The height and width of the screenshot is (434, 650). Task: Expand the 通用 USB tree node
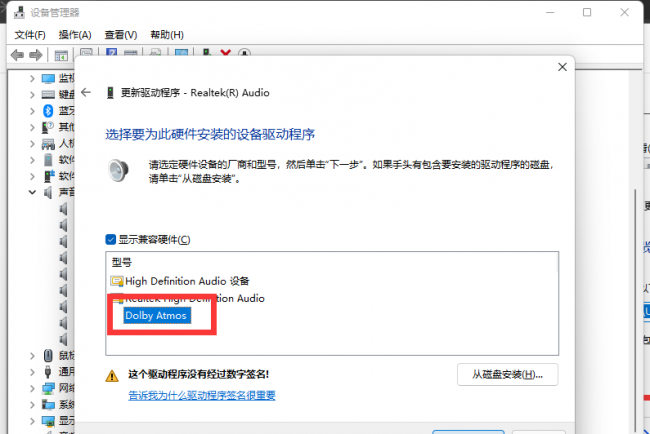[32, 372]
